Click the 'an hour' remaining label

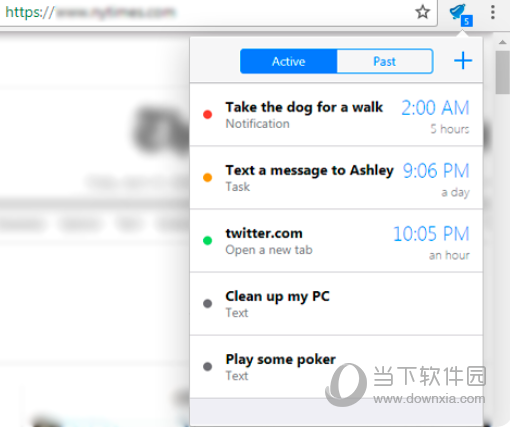(449, 255)
